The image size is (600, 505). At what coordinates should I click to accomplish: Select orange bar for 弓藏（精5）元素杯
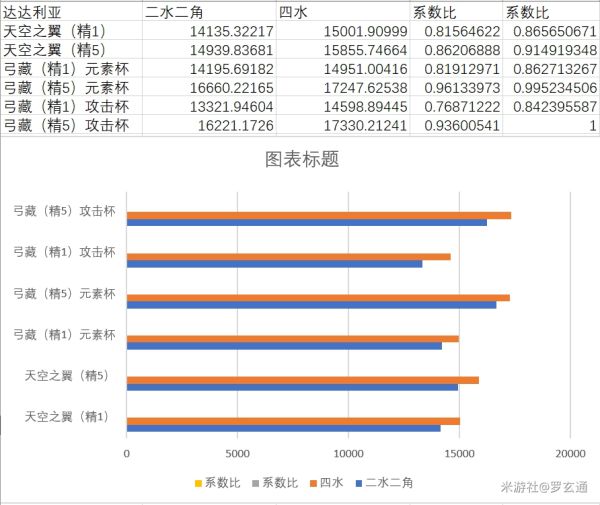click(x=318, y=298)
